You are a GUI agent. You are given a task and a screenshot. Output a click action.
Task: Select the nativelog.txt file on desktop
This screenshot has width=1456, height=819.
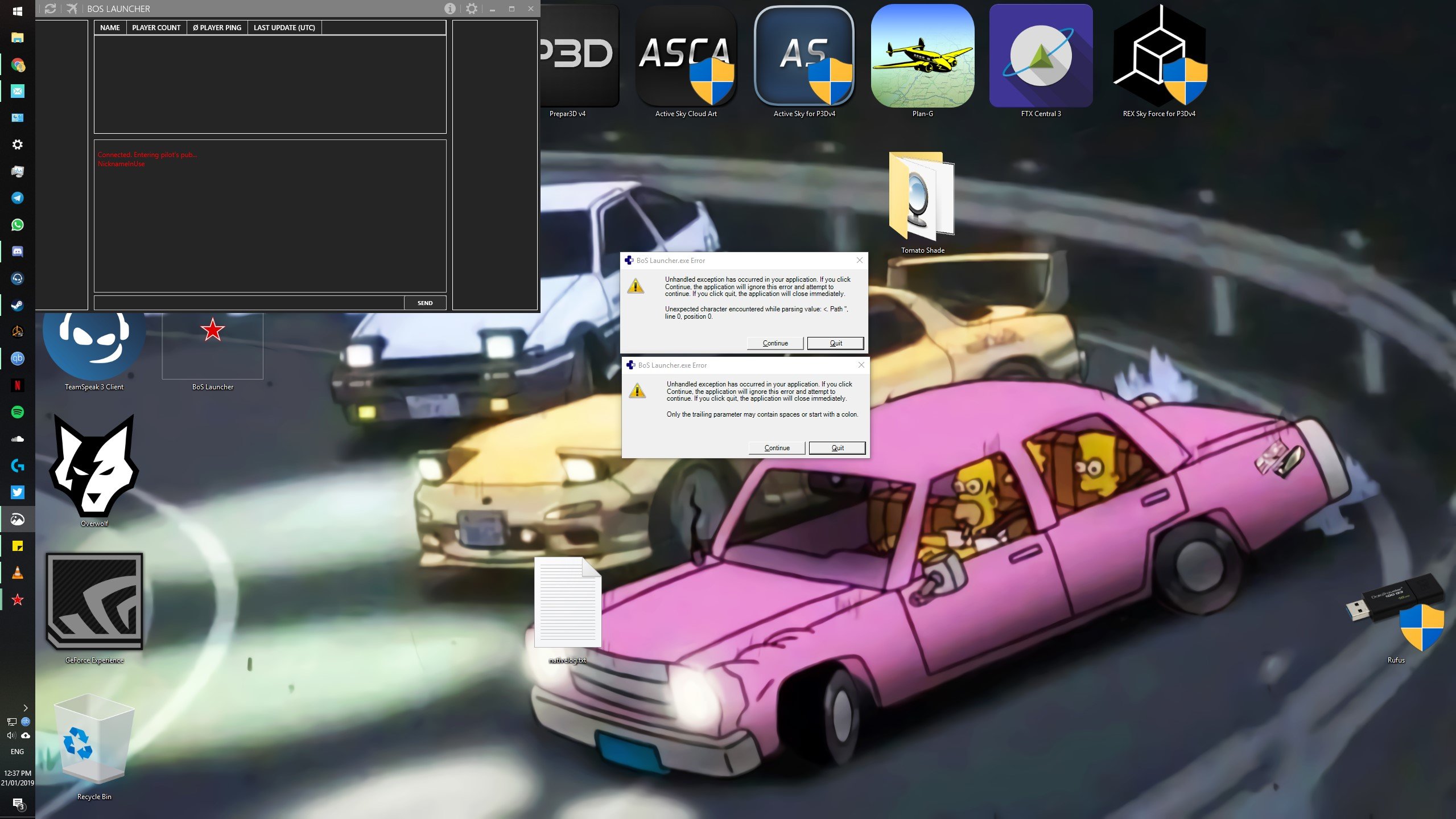tap(567, 610)
